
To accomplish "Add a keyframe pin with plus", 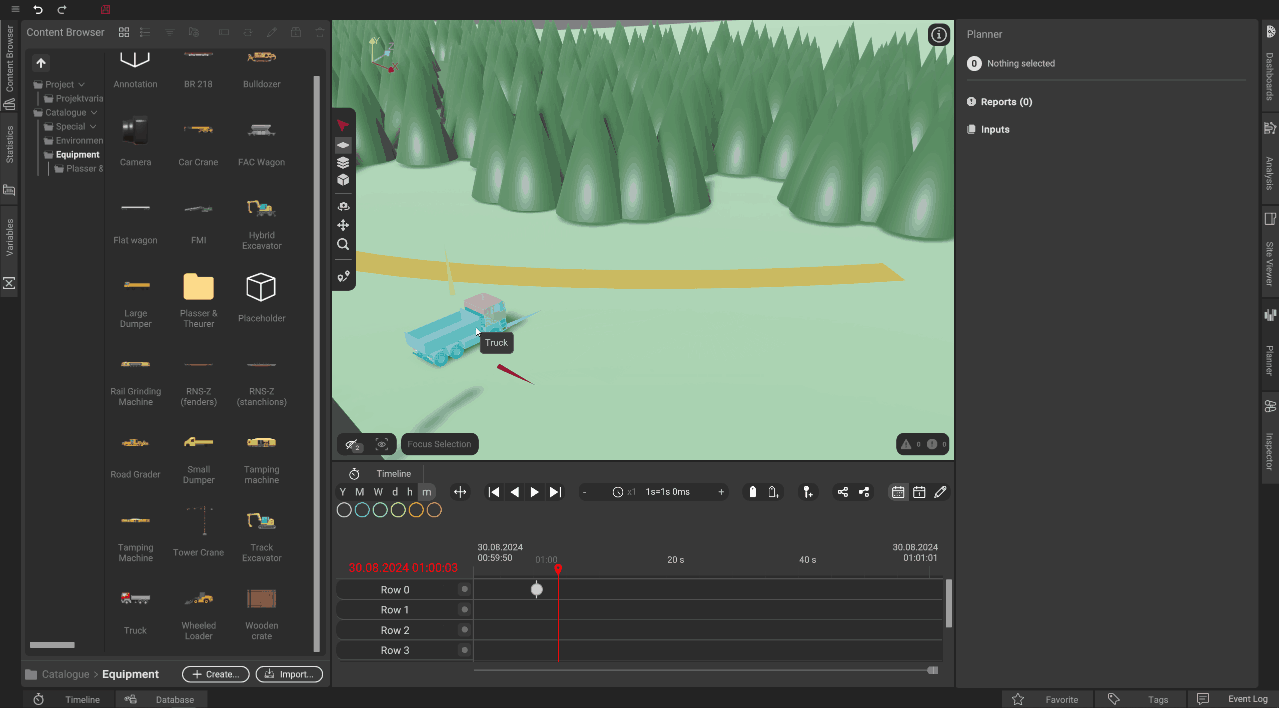I will pos(807,492).
